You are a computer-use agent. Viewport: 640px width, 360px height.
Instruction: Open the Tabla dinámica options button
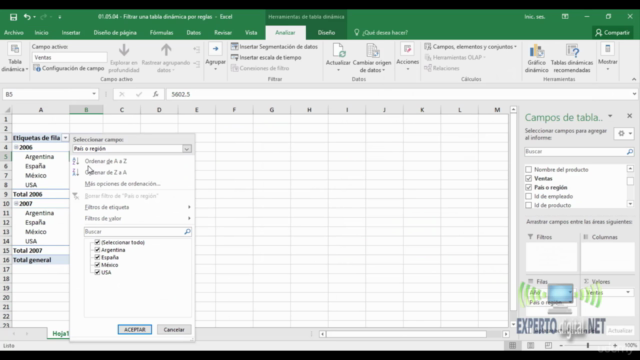coord(15,58)
